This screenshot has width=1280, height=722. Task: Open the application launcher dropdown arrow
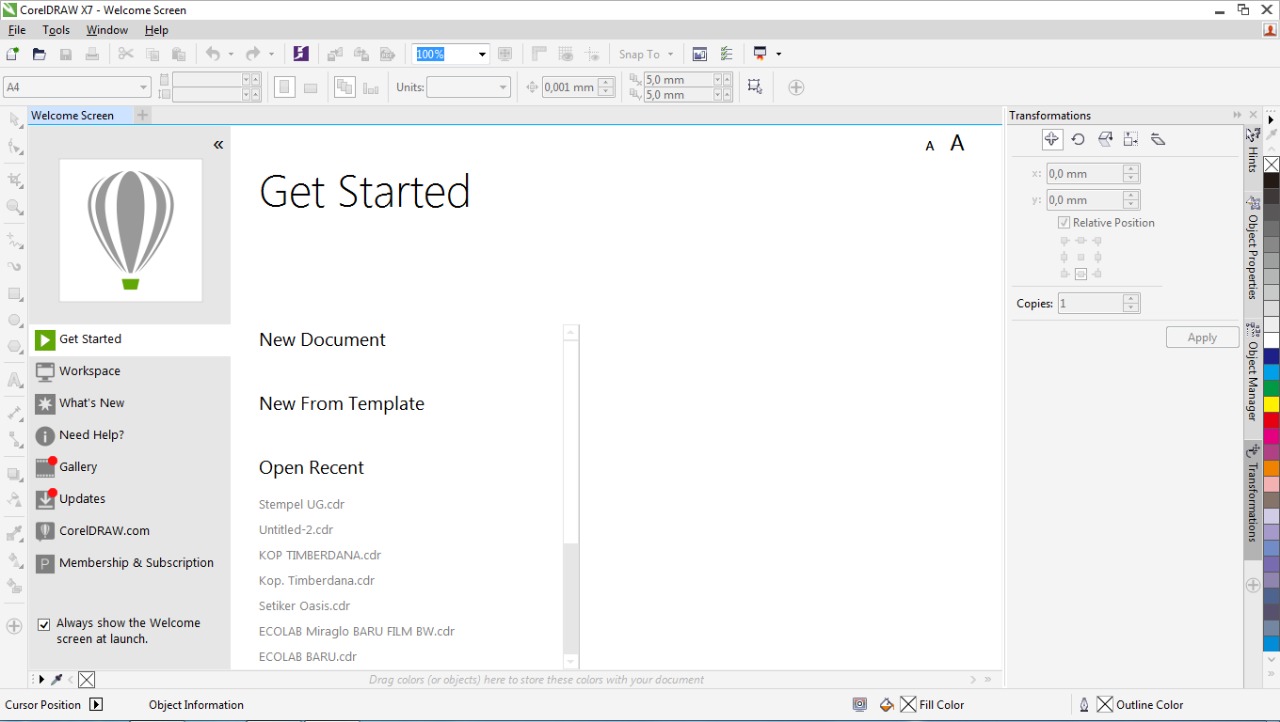coord(778,54)
